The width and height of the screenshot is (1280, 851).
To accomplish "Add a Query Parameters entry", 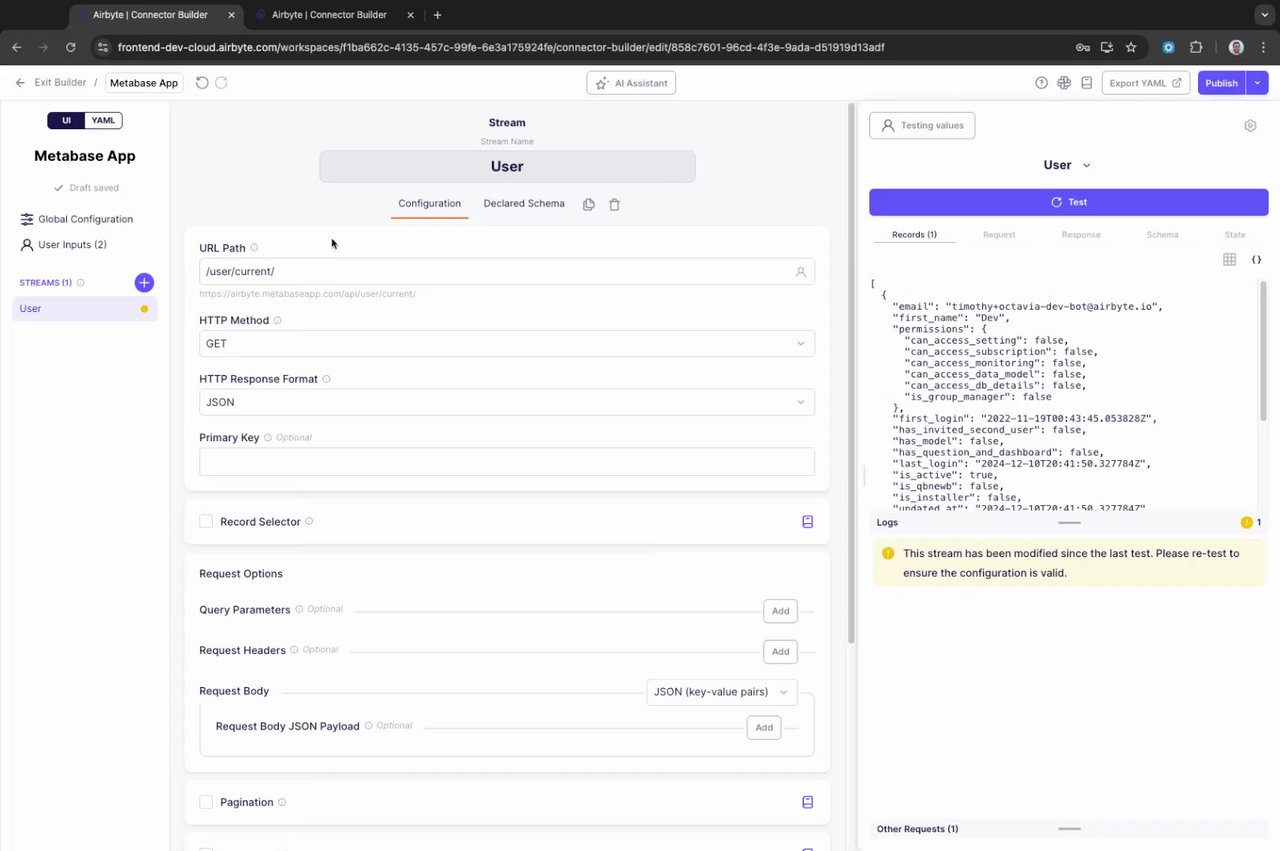I will (x=780, y=611).
